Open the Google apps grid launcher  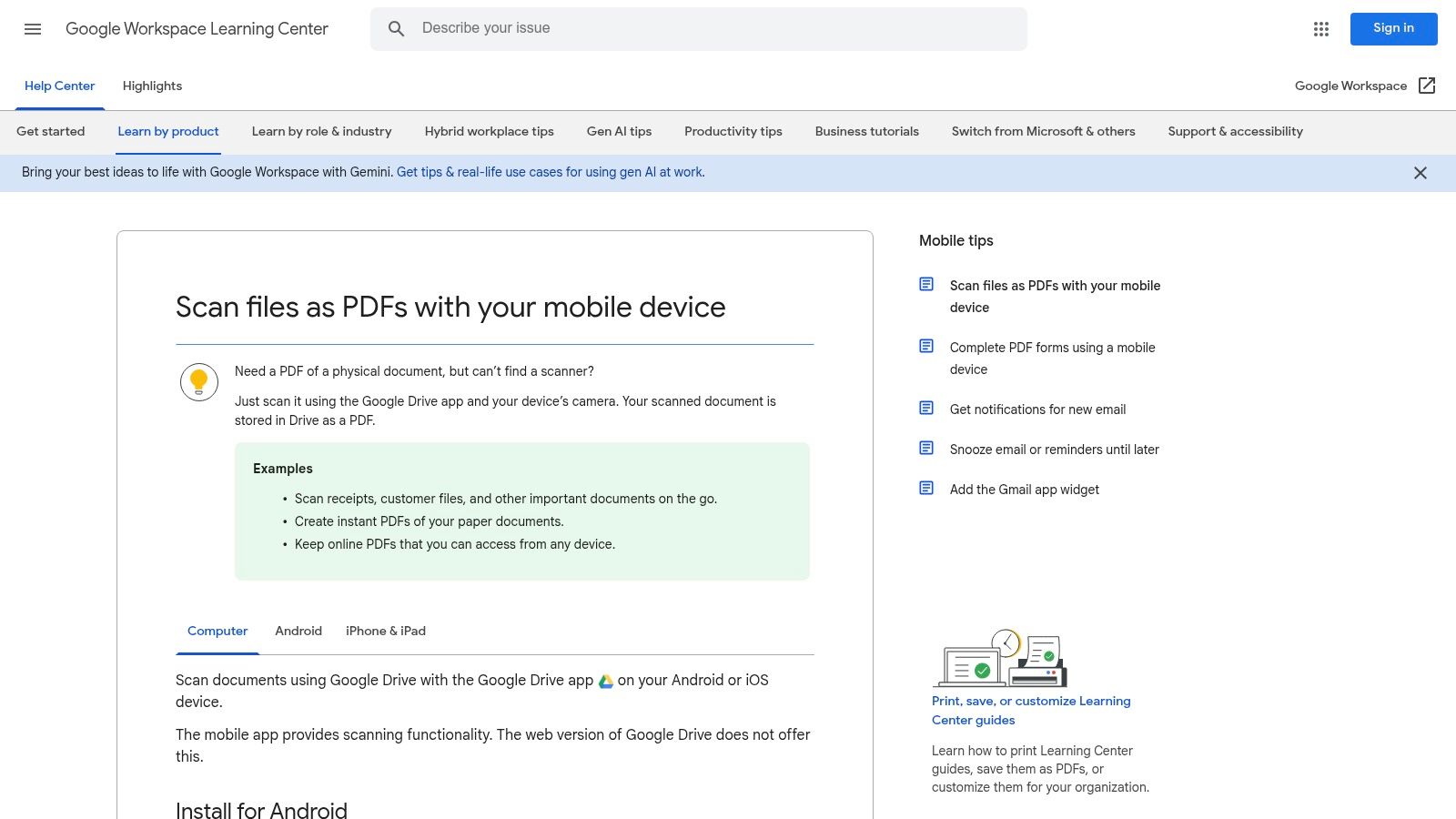coord(1319,28)
